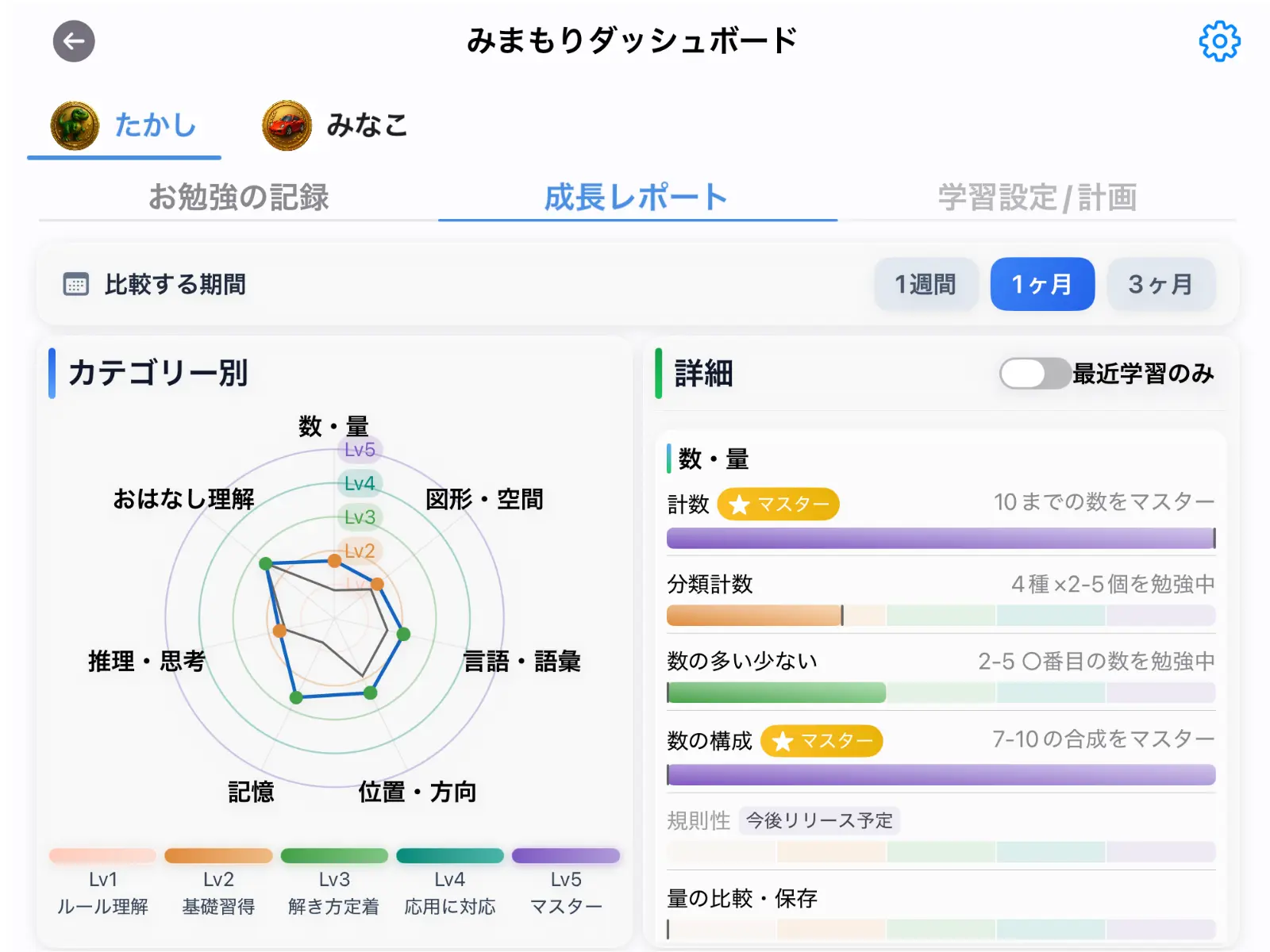Click the purple Lv5 マスター legend swatch
This screenshot has width=1270, height=952.
[565, 856]
